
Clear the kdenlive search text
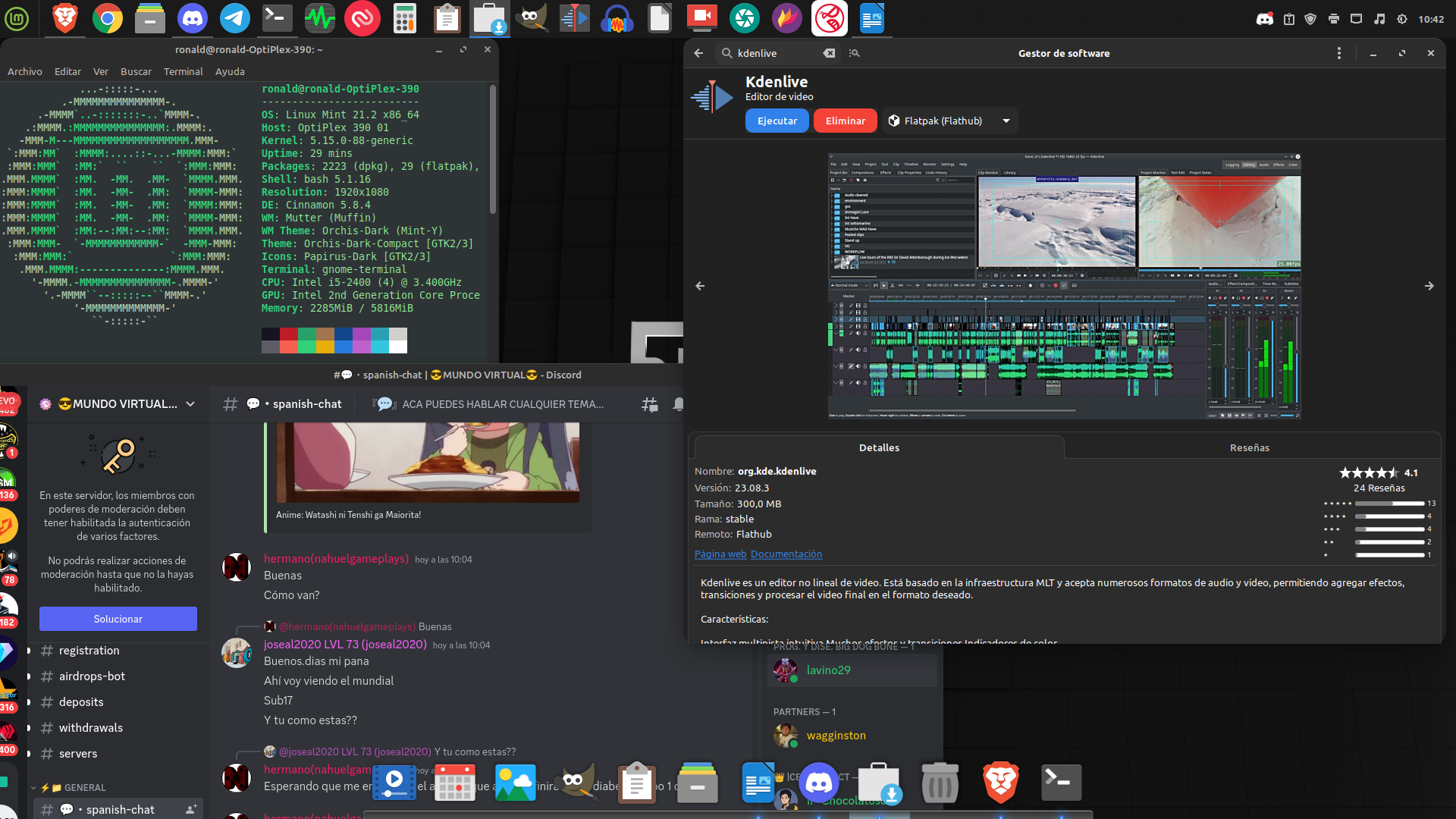coord(829,53)
